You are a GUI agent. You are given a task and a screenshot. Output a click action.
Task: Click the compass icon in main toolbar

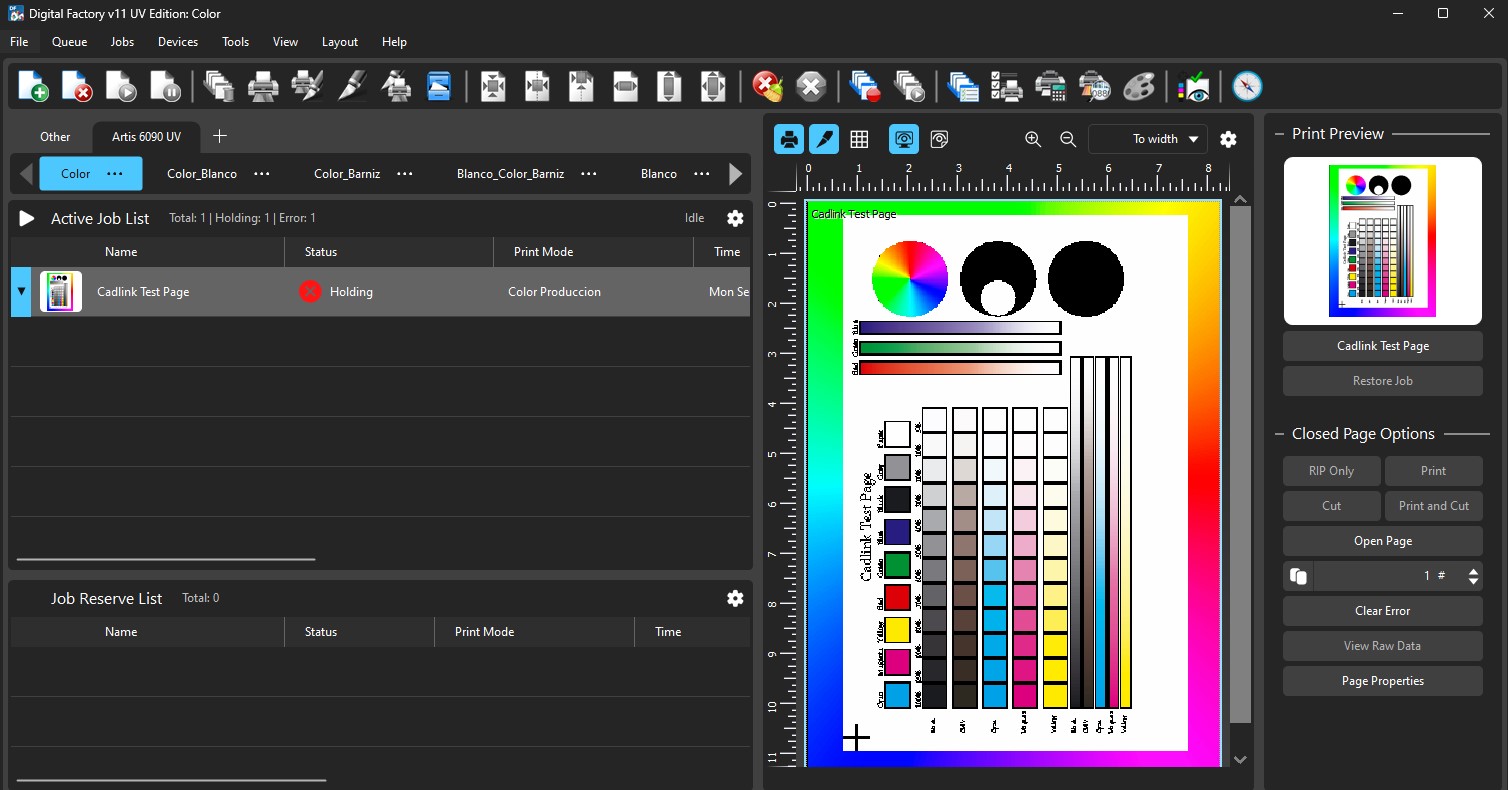point(1247,86)
